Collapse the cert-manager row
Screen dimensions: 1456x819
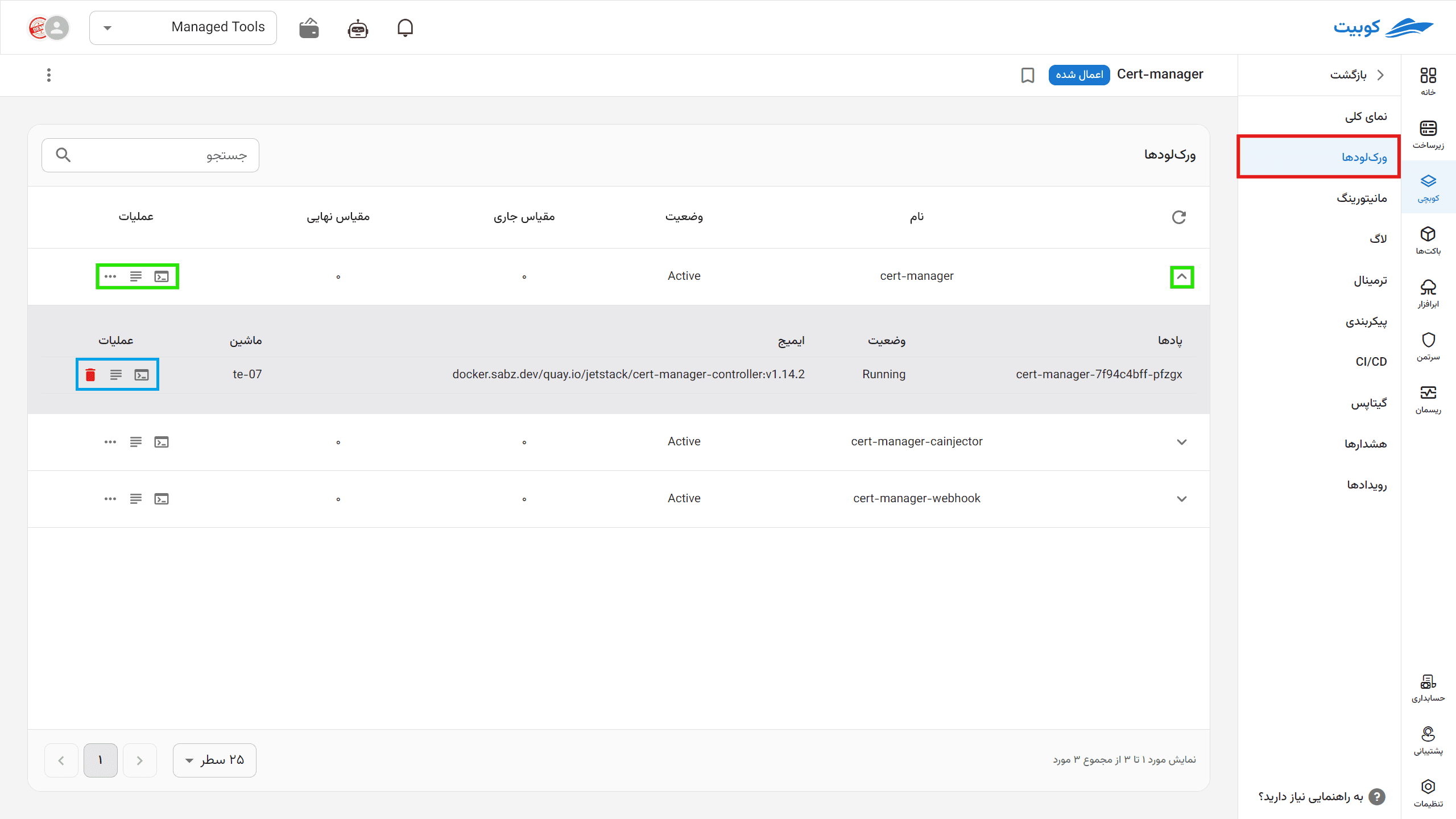coord(1182,277)
